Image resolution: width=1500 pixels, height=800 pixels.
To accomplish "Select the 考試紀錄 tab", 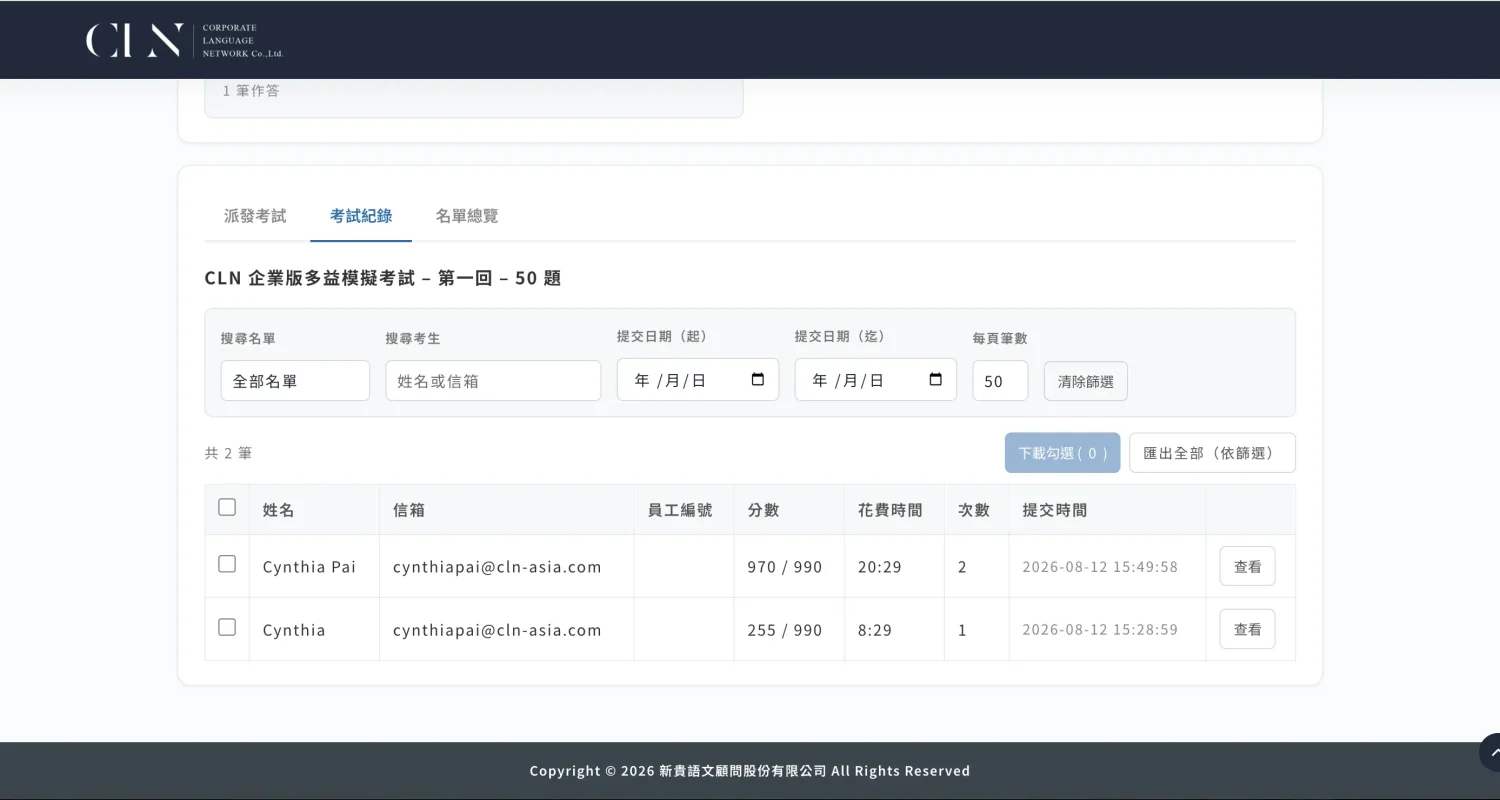I will click(x=361, y=216).
